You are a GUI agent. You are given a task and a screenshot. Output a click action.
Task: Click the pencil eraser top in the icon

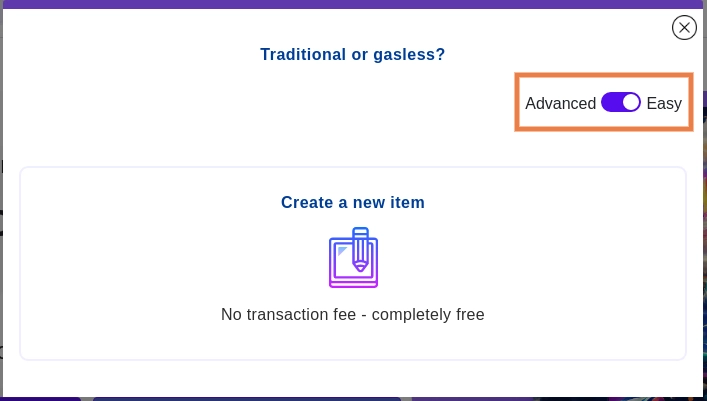[x=361, y=232]
